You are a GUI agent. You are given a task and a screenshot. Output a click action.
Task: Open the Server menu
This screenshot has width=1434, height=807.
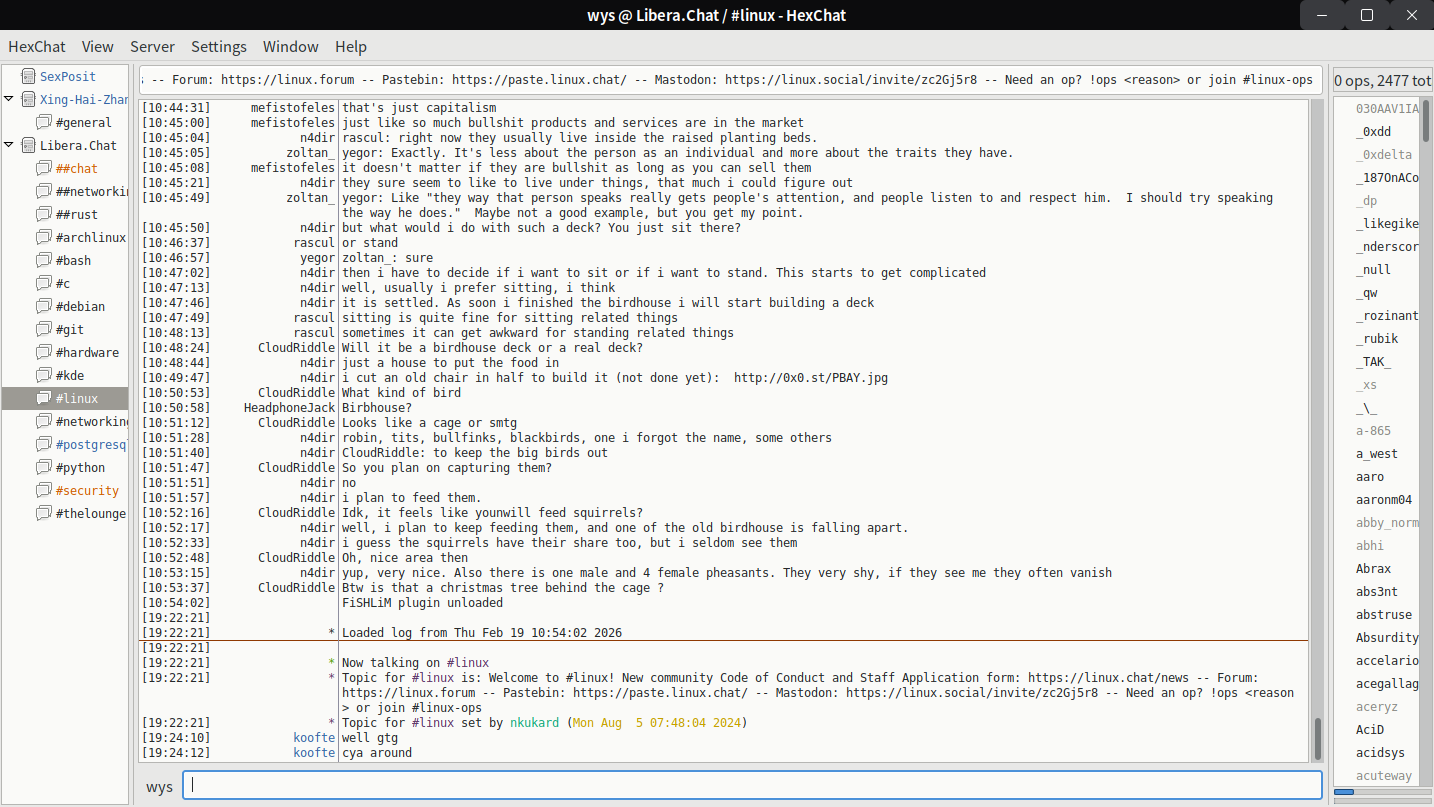[x=152, y=46]
